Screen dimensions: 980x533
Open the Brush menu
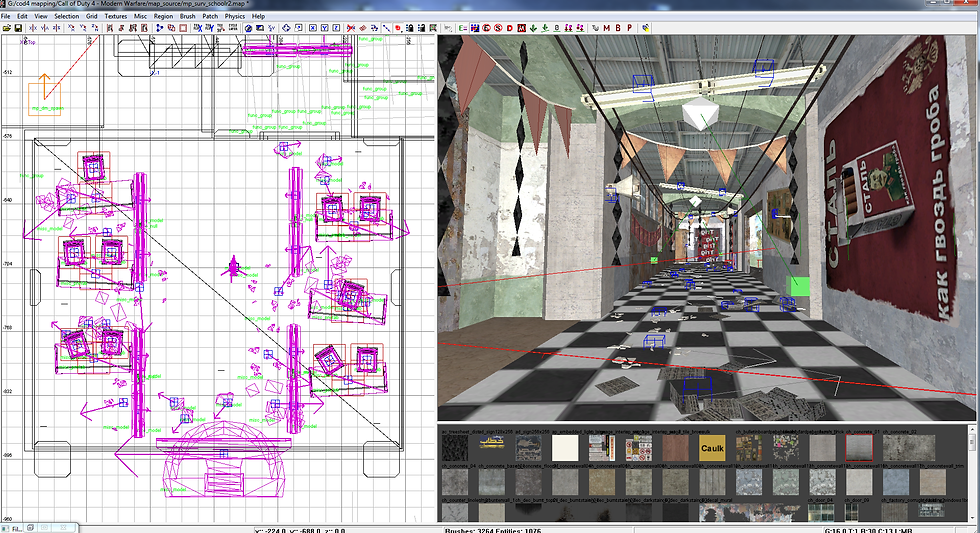[188, 16]
